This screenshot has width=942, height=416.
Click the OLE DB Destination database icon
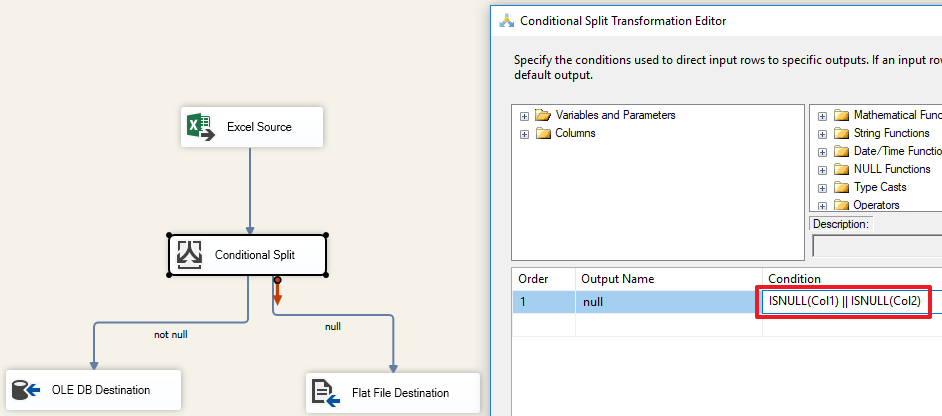(24, 389)
